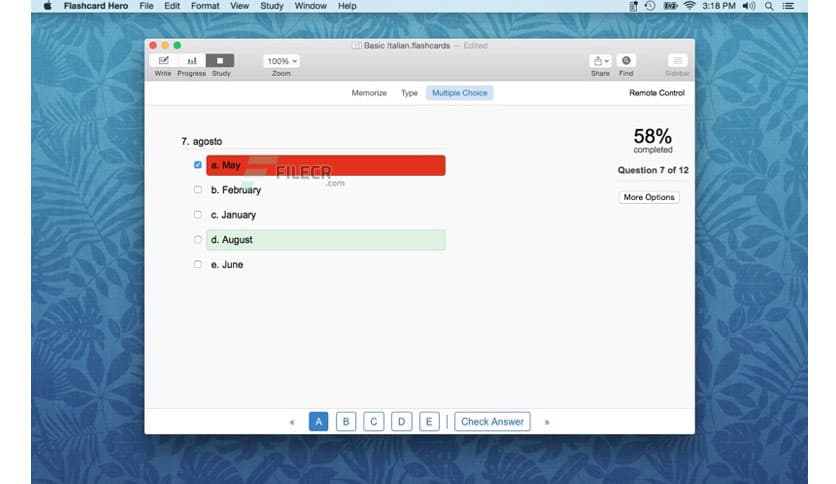Viewport: 836px width, 484px height.
Task: Open the Progress chart toolbar icon
Action: [191, 61]
